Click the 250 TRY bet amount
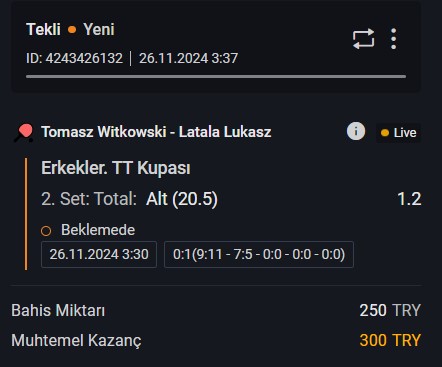 (390, 310)
